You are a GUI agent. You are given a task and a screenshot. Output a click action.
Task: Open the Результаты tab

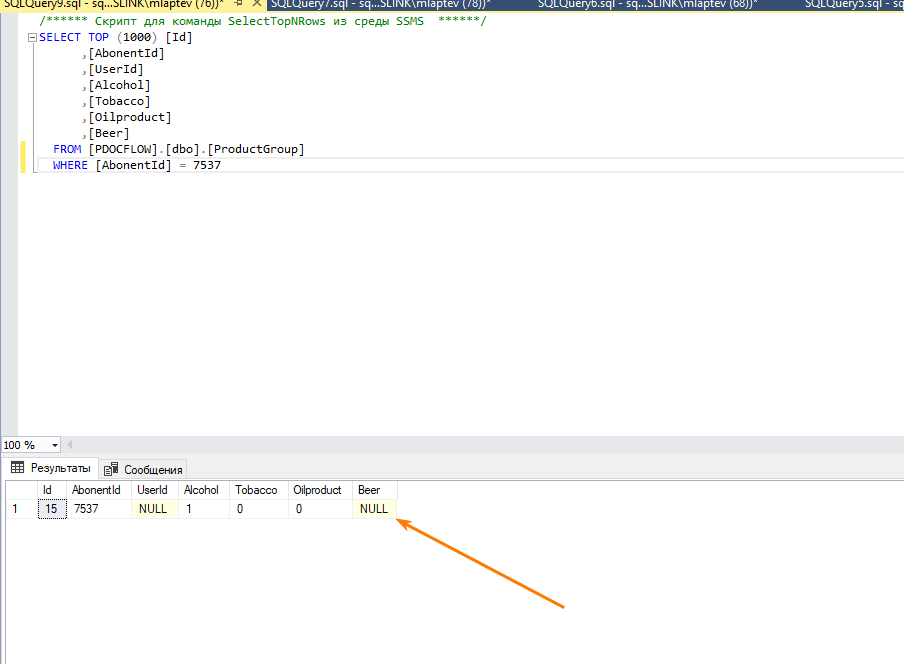[51, 468]
